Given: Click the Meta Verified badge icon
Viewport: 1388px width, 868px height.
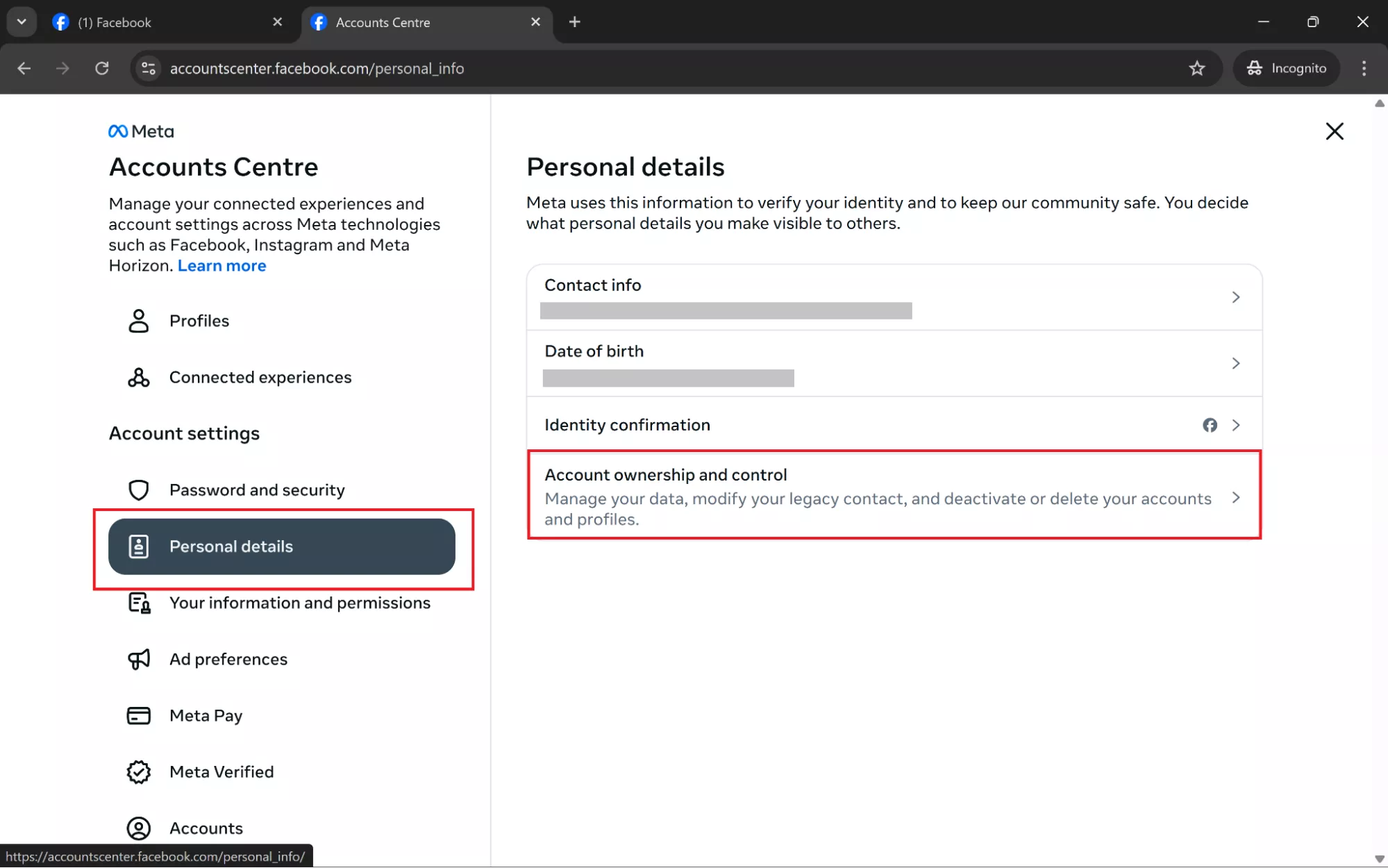Looking at the screenshot, I should (139, 772).
